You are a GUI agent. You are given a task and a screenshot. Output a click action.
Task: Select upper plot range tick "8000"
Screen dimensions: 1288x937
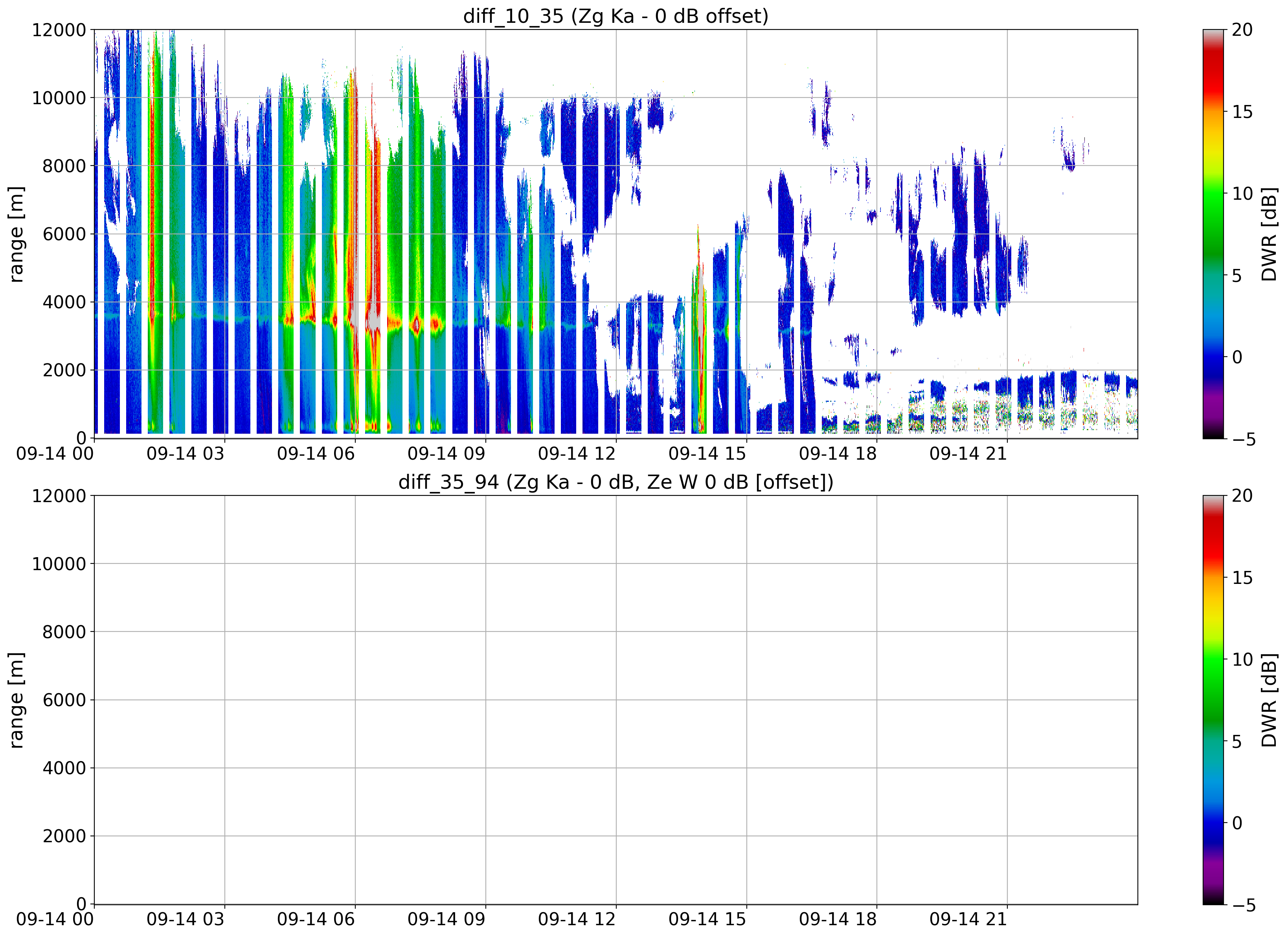64,166
